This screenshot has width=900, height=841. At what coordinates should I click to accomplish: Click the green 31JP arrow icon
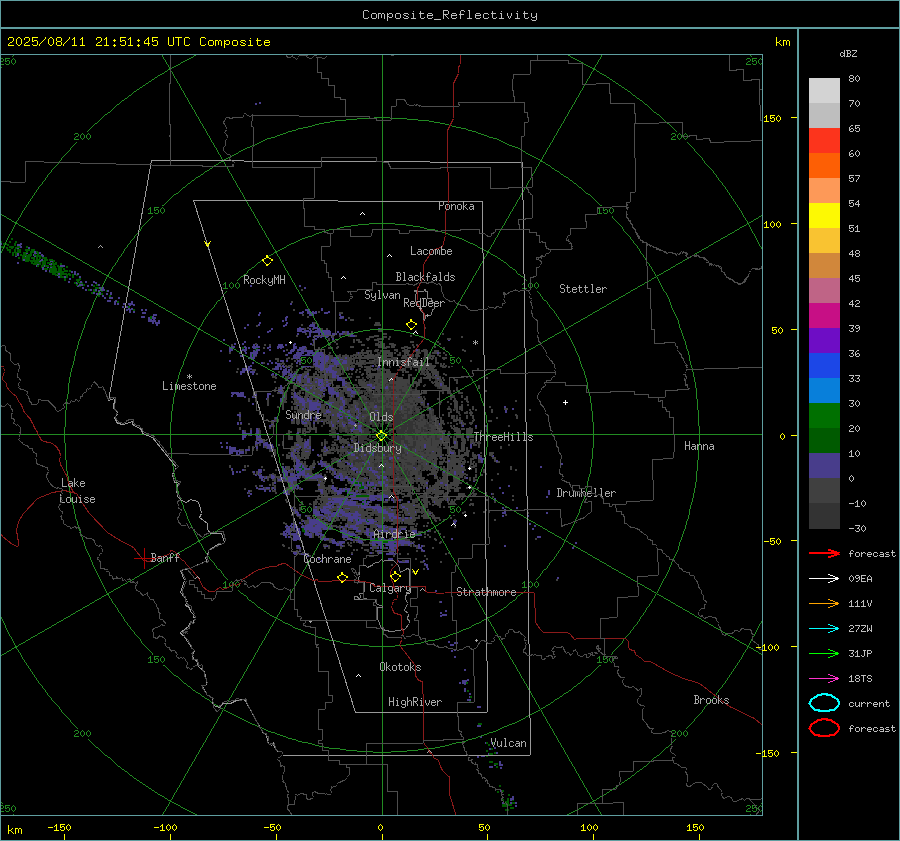tap(824, 653)
